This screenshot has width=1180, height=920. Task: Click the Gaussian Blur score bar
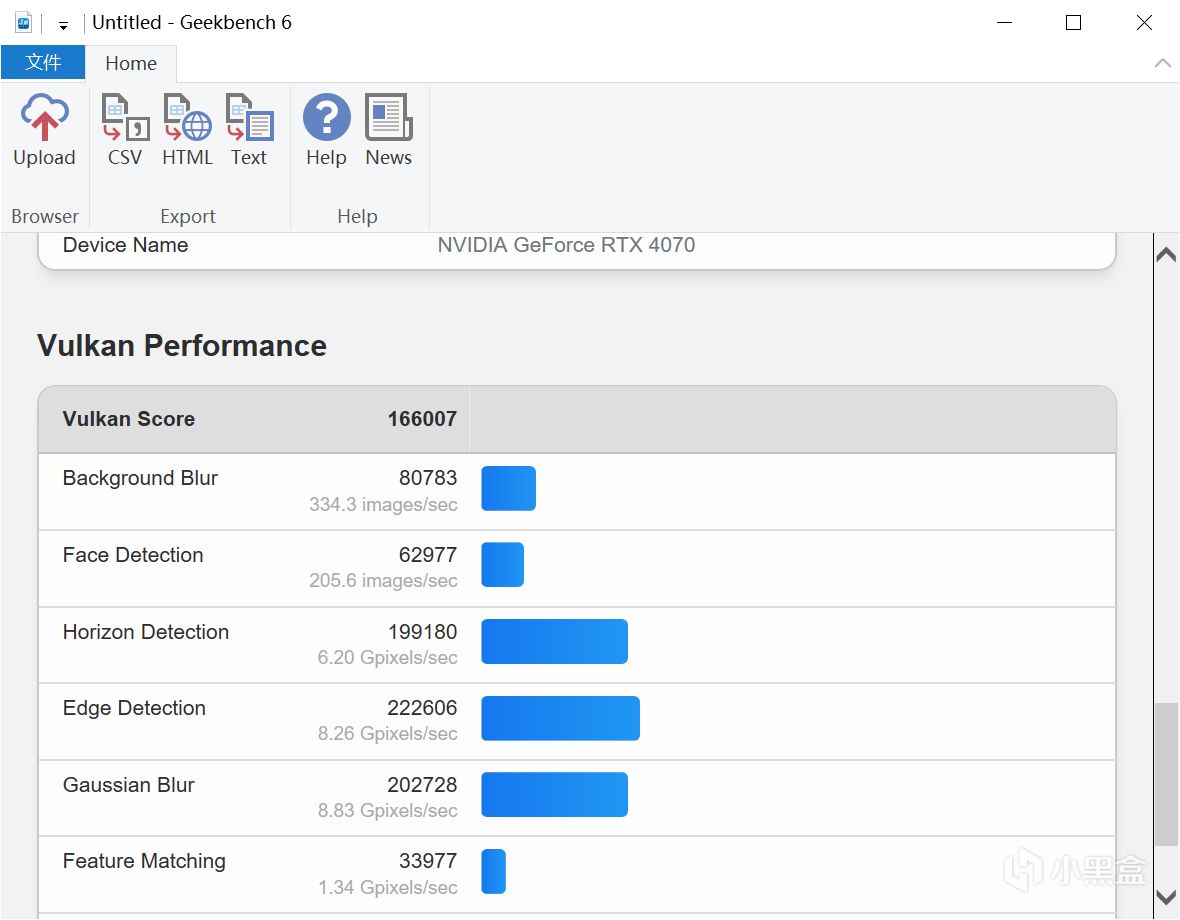[x=555, y=794]
